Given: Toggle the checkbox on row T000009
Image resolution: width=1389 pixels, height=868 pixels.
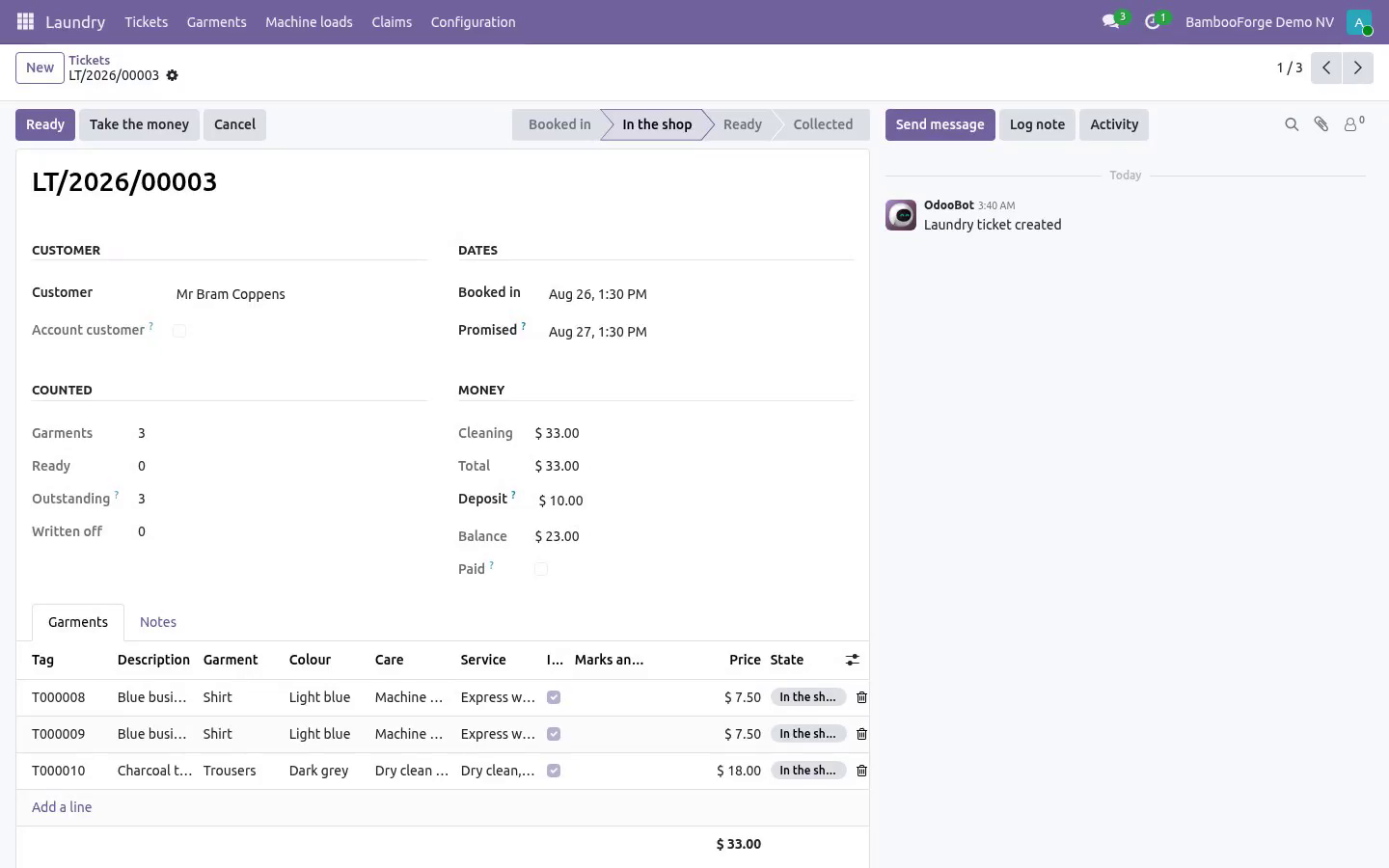Looking at the screenshot, I should coord(554,734).
